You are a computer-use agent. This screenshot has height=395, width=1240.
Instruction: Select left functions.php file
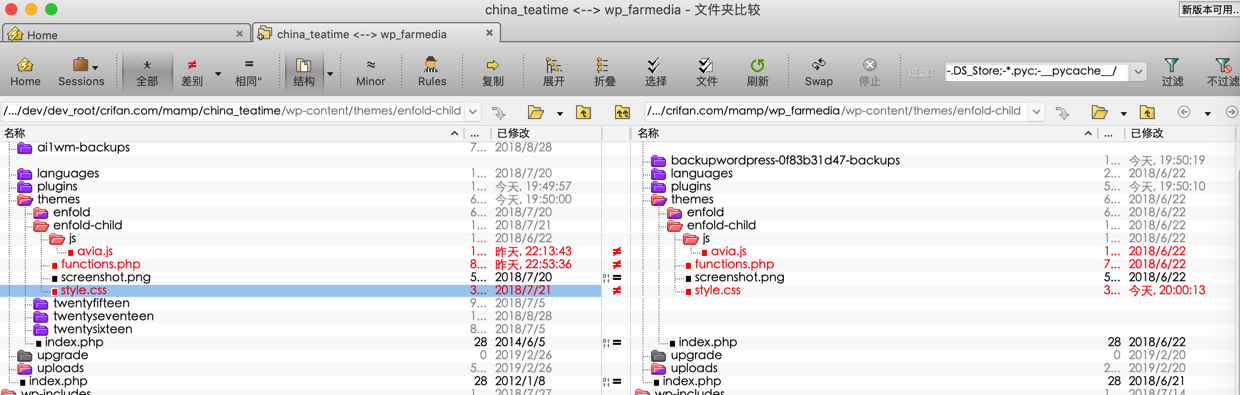(x=100, y=264)
